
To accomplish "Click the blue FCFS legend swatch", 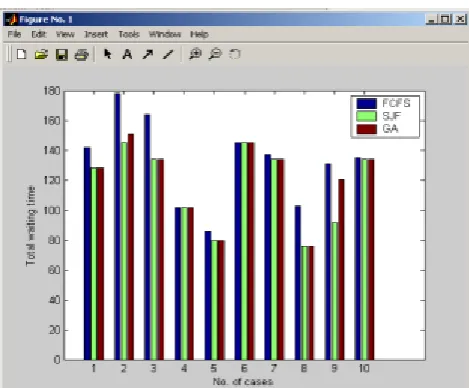I will [366, 103].
